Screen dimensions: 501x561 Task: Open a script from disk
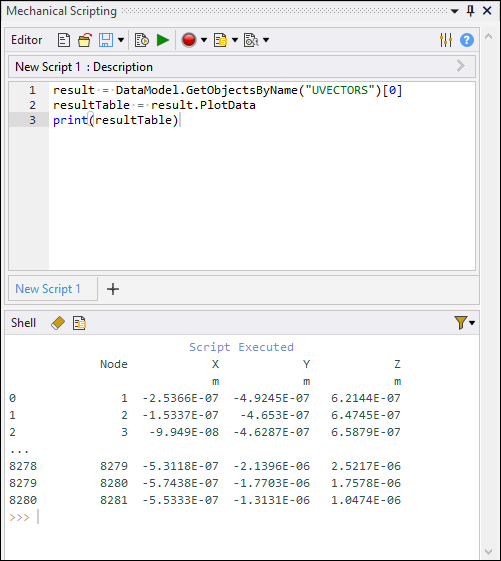pyautogui.click(x=85, y=40)
